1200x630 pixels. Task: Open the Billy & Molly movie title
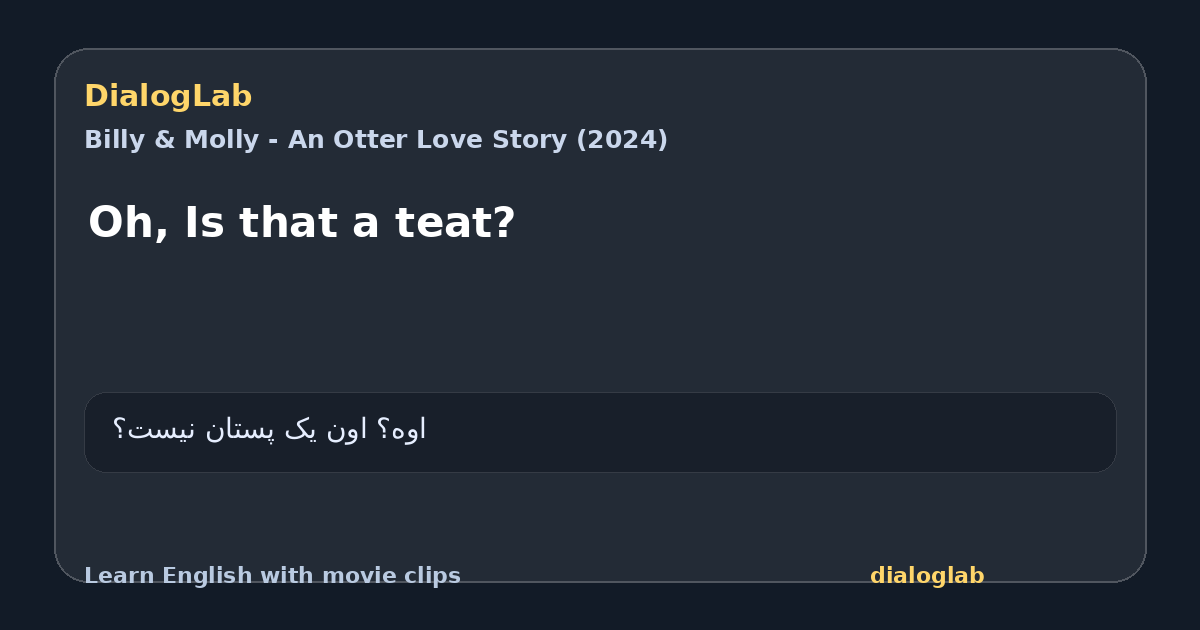tap(376, 140)
